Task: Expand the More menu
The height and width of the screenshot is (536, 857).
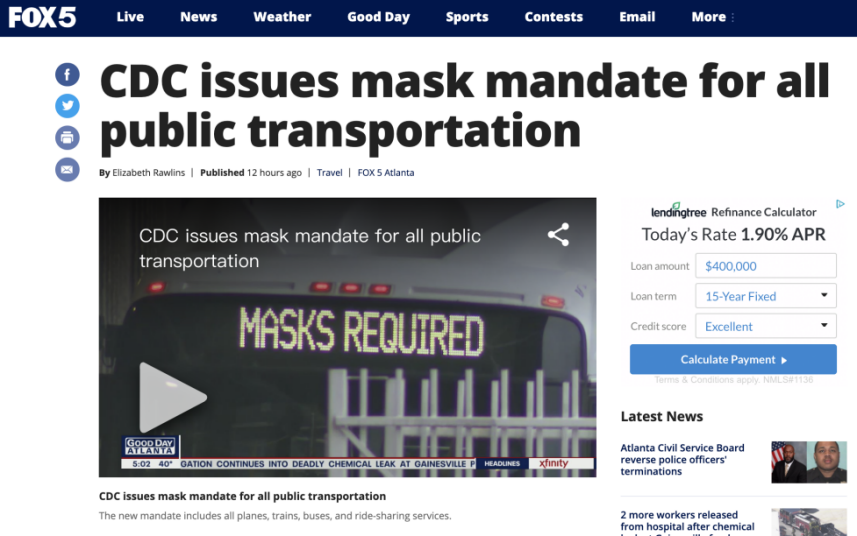Action: coord(712,17)
